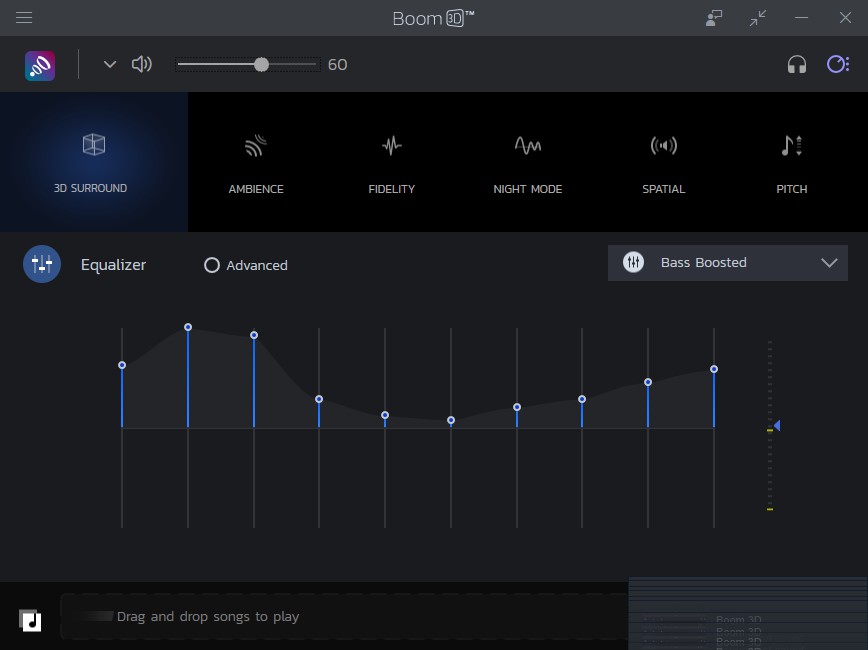Toggle the Boom power icon
The image size is (868, 650).
(x=838, y=64)
